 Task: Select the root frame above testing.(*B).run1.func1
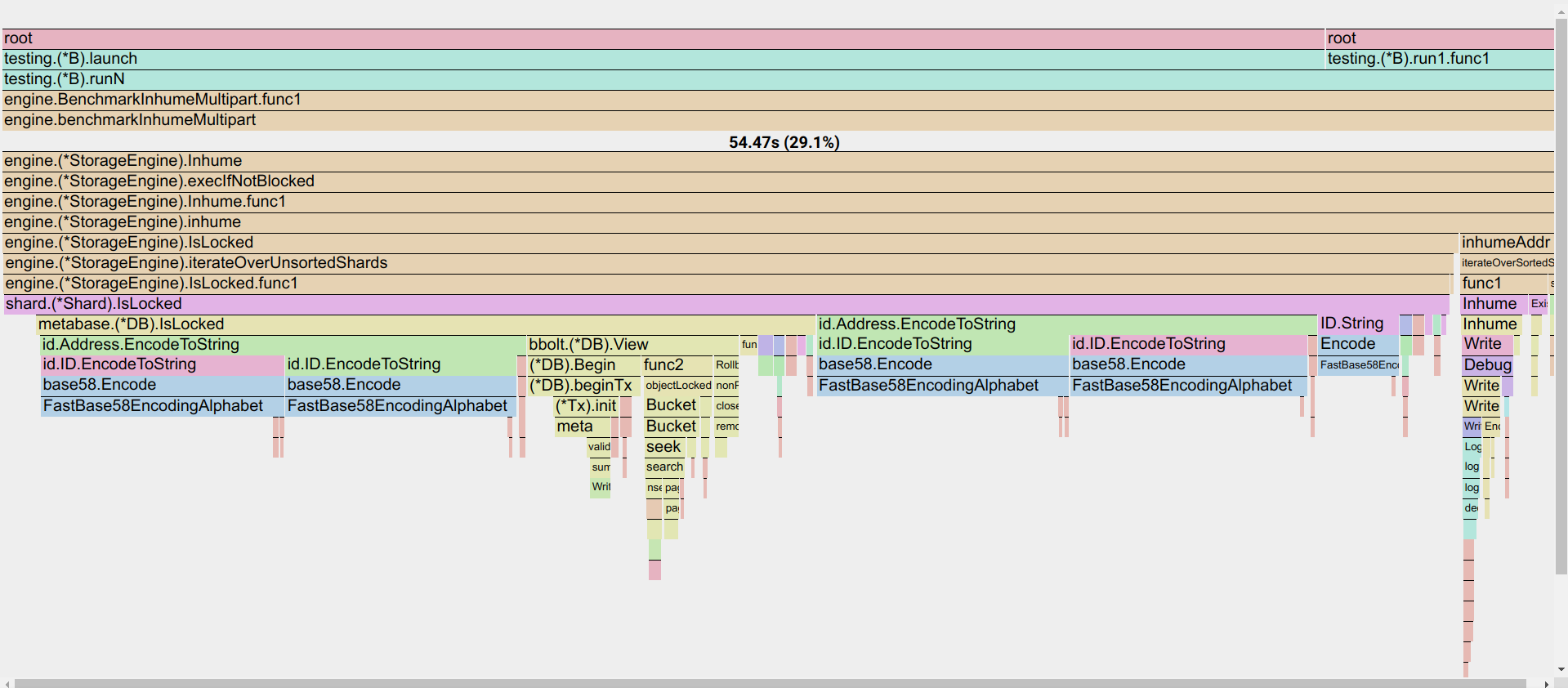coord(1440,38)
